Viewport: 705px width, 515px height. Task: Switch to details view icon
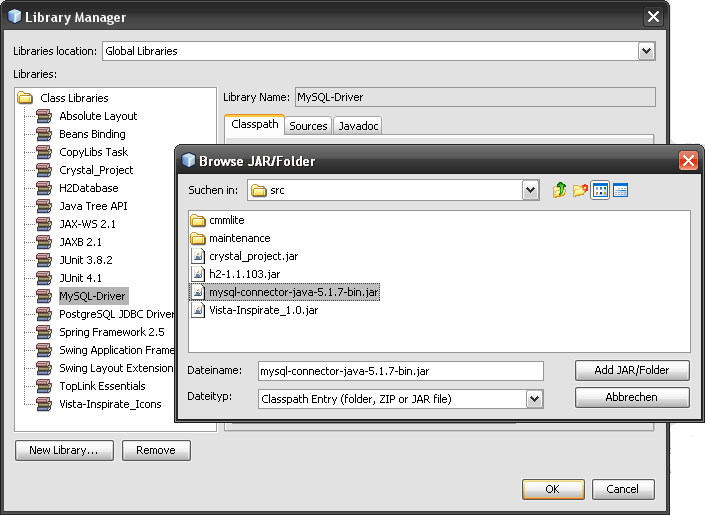pos(620,190)
